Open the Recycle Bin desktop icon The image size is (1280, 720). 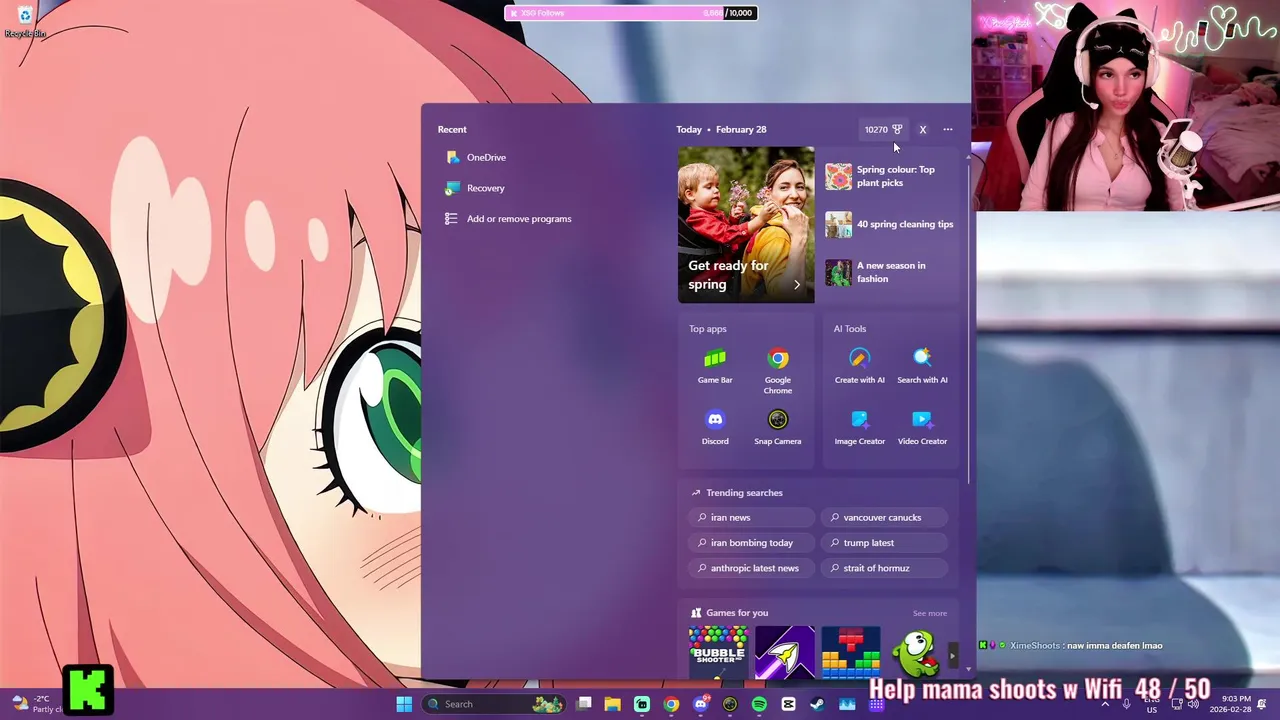click(25, 21)
